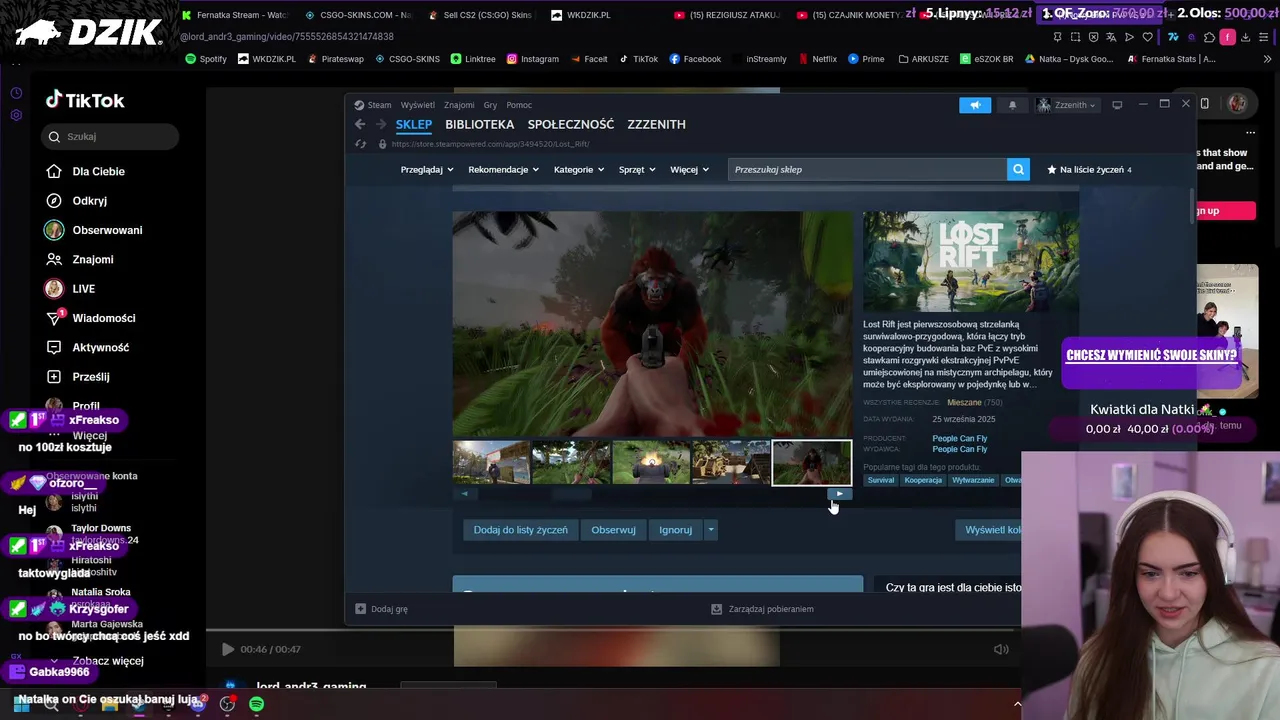Screen dimensions: 1280x720
Task: Open the Windows Start menu
Action: [21, 704]
